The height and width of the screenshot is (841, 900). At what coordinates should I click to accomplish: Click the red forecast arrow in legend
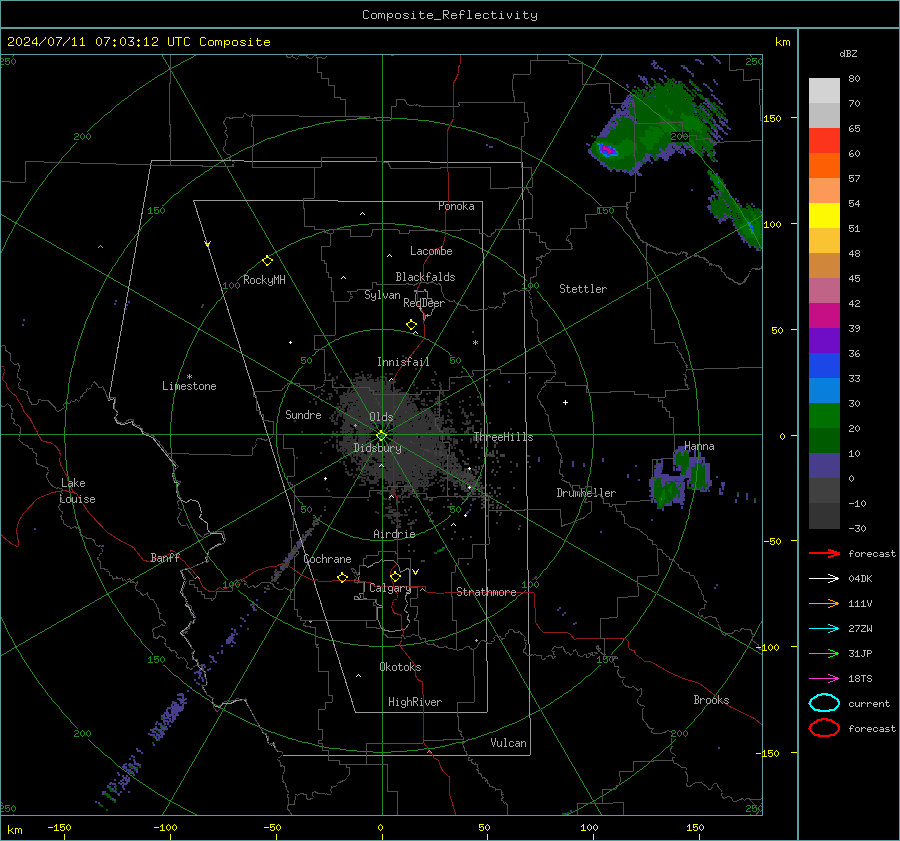coord(824,553)
